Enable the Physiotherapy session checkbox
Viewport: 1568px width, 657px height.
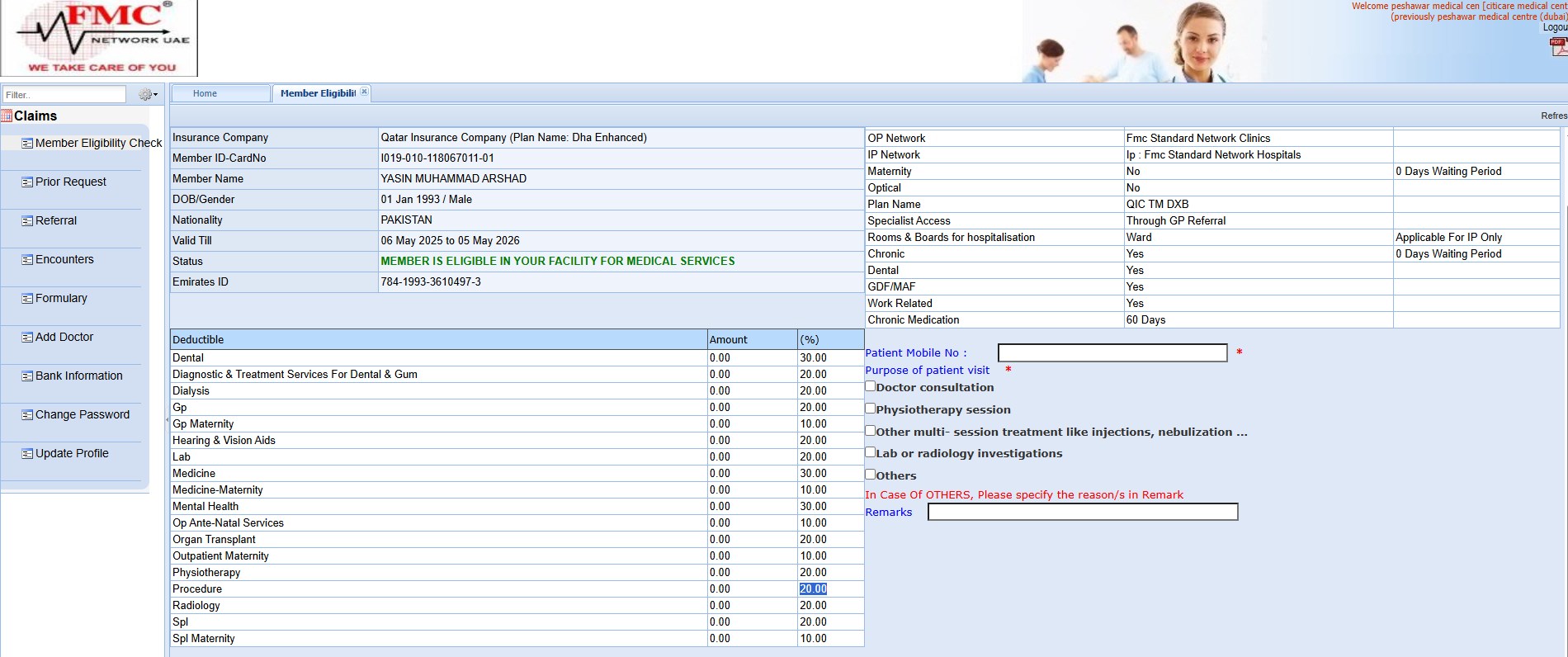(x=870, y=409)
